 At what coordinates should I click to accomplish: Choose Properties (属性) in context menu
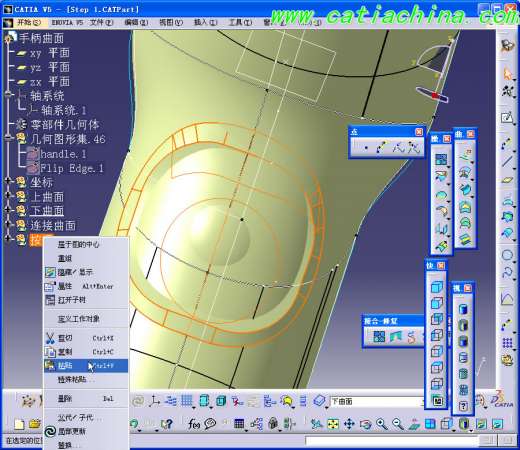(86, 286)
